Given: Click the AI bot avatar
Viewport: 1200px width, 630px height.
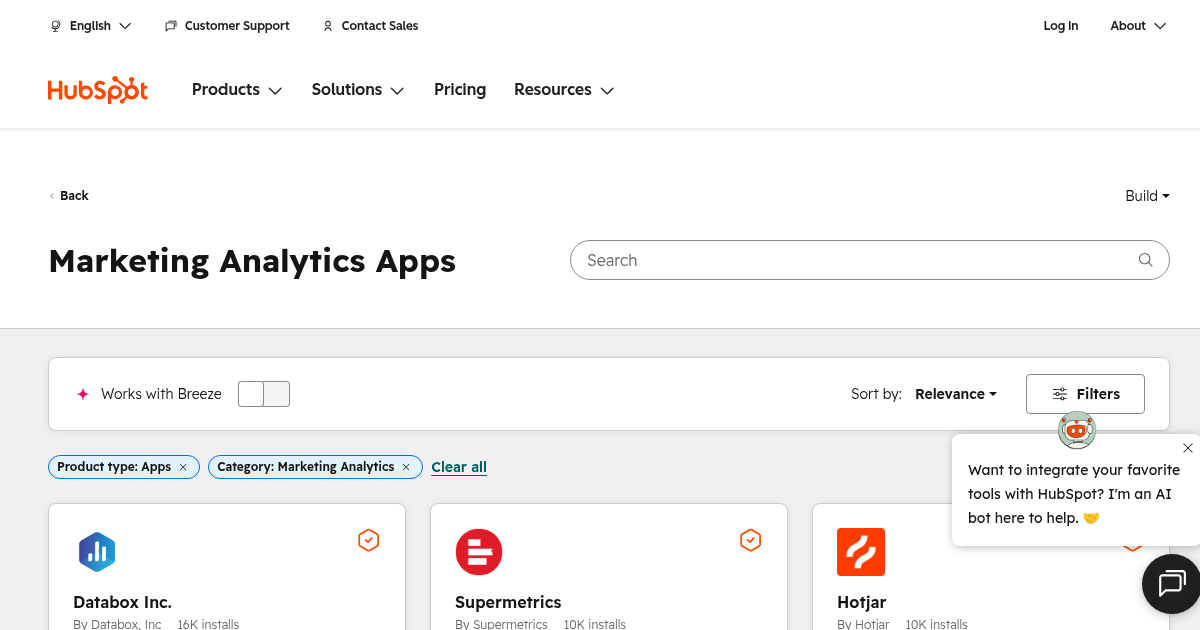Looking at the screenshot, I should 1077,430.
